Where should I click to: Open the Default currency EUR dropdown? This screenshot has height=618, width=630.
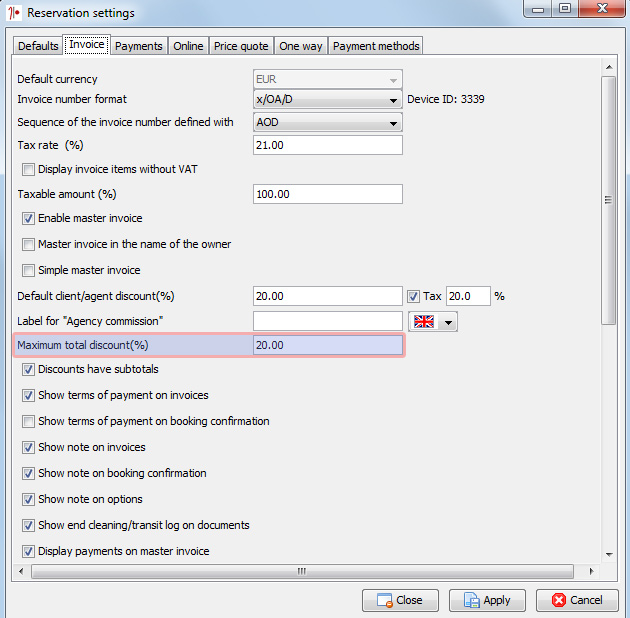pyautogui.click(x=327, y=79)
